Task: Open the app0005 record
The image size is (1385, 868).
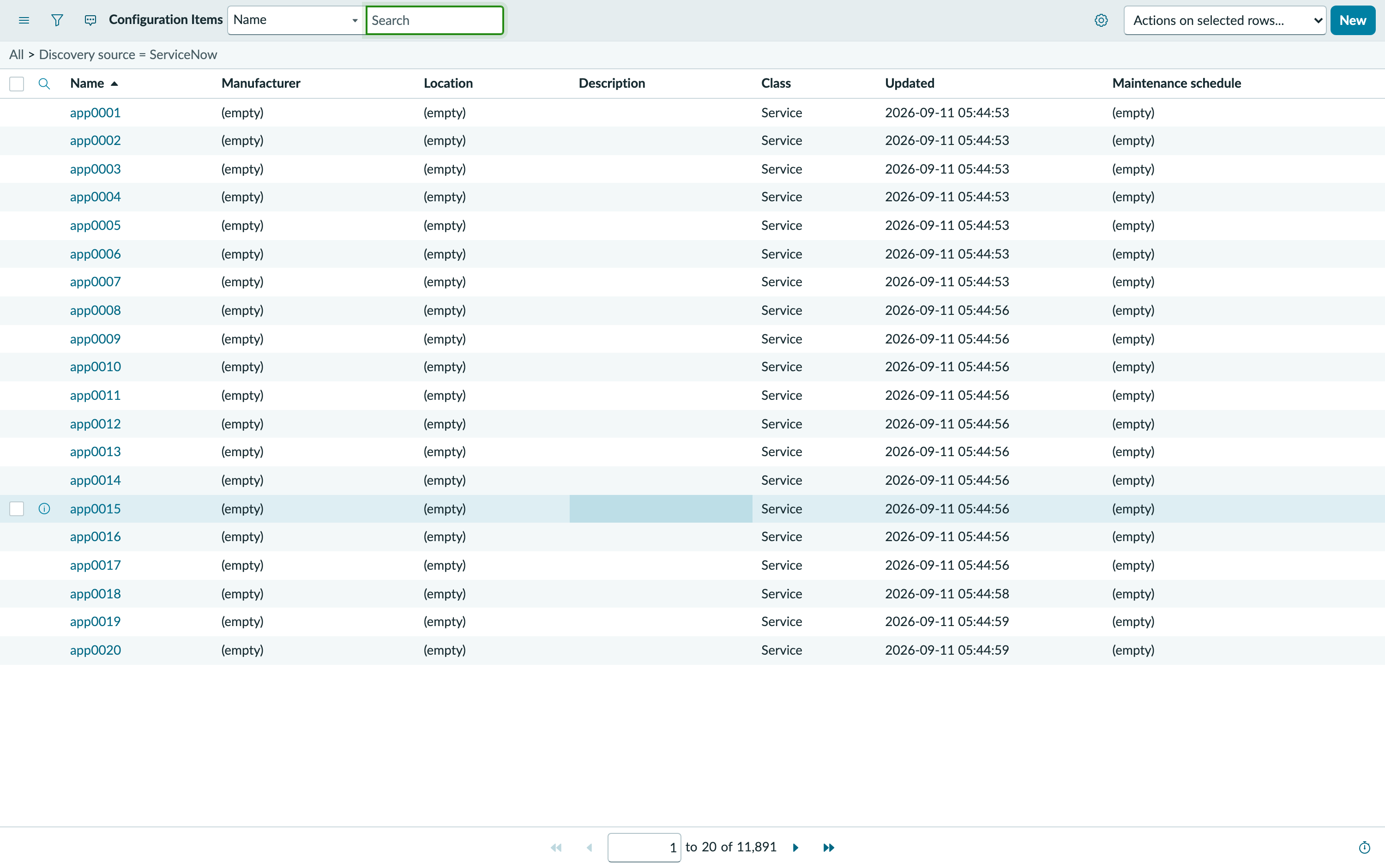Action: coord(95,225)
